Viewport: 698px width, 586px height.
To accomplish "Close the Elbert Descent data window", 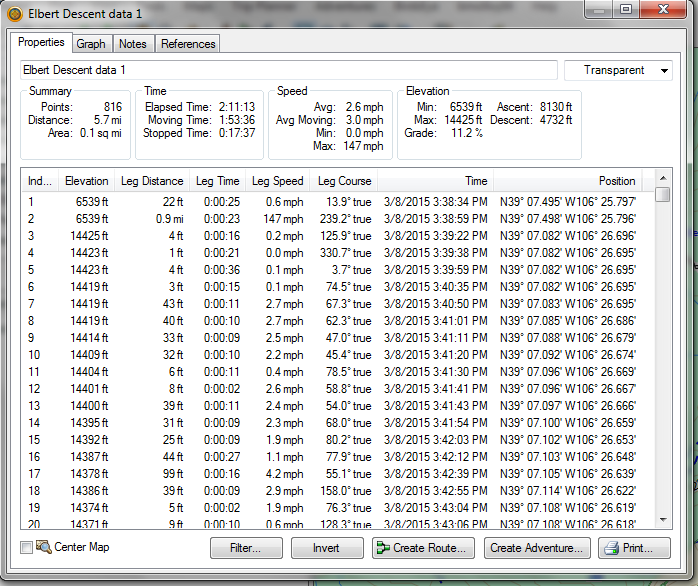I will tap(663, 9).
